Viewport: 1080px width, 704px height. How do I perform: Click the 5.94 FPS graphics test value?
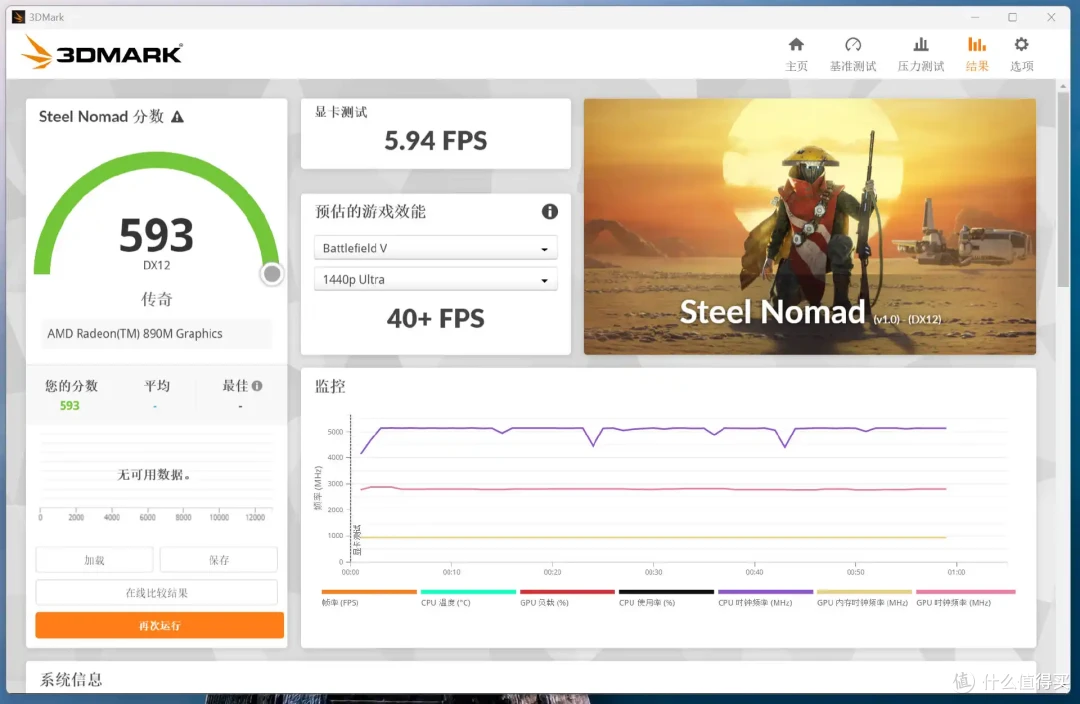[435, 141]
